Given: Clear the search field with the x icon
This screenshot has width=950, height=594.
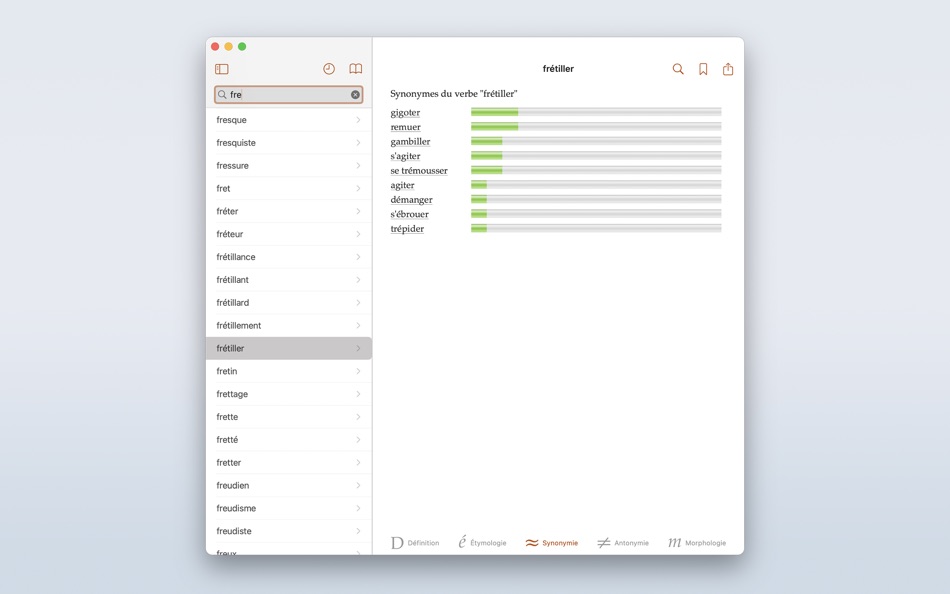Looking at the screenshot, I should (x=353, y=94).
